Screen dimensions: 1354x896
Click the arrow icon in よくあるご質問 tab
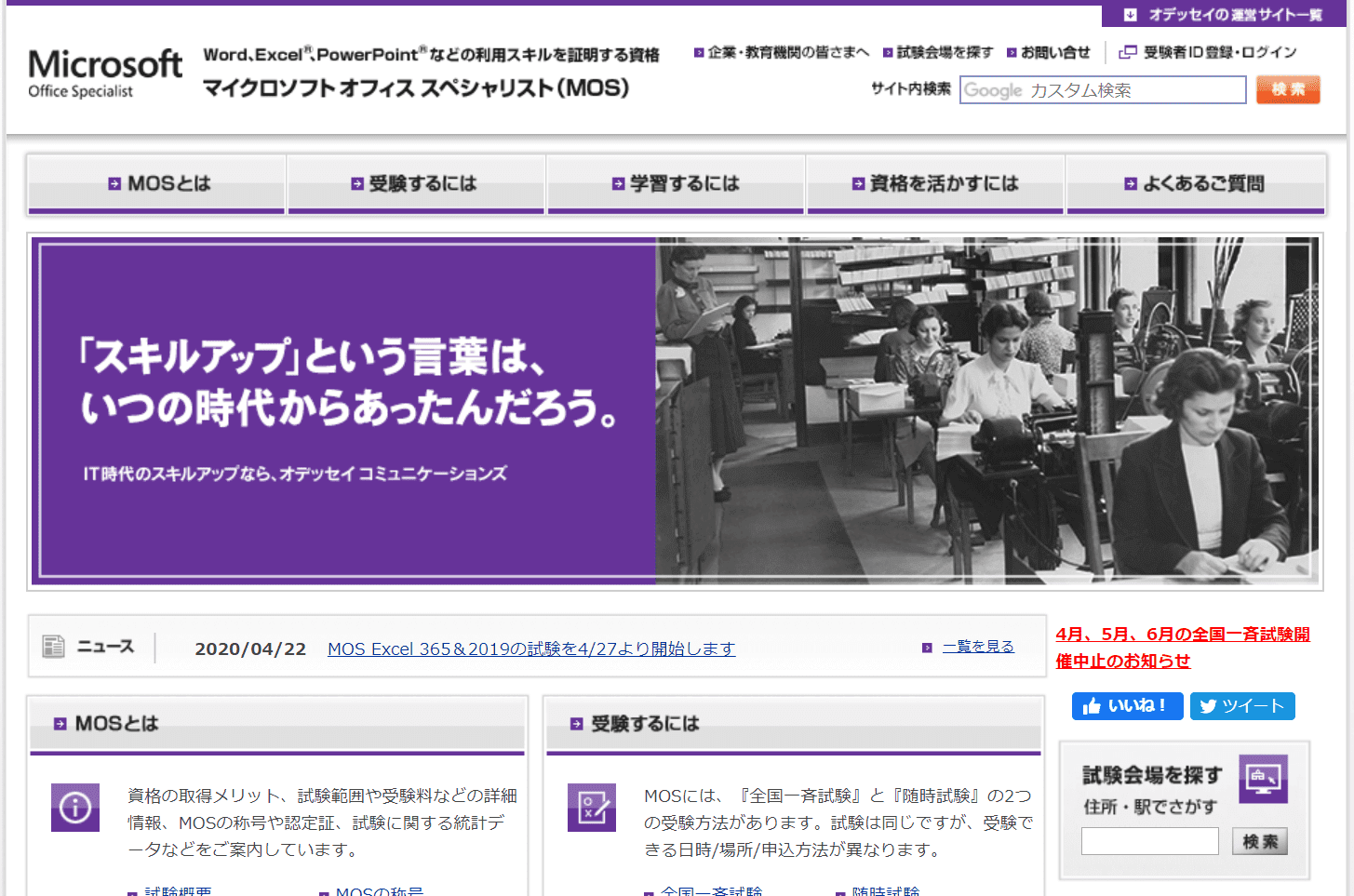(x=1131, y=184)
